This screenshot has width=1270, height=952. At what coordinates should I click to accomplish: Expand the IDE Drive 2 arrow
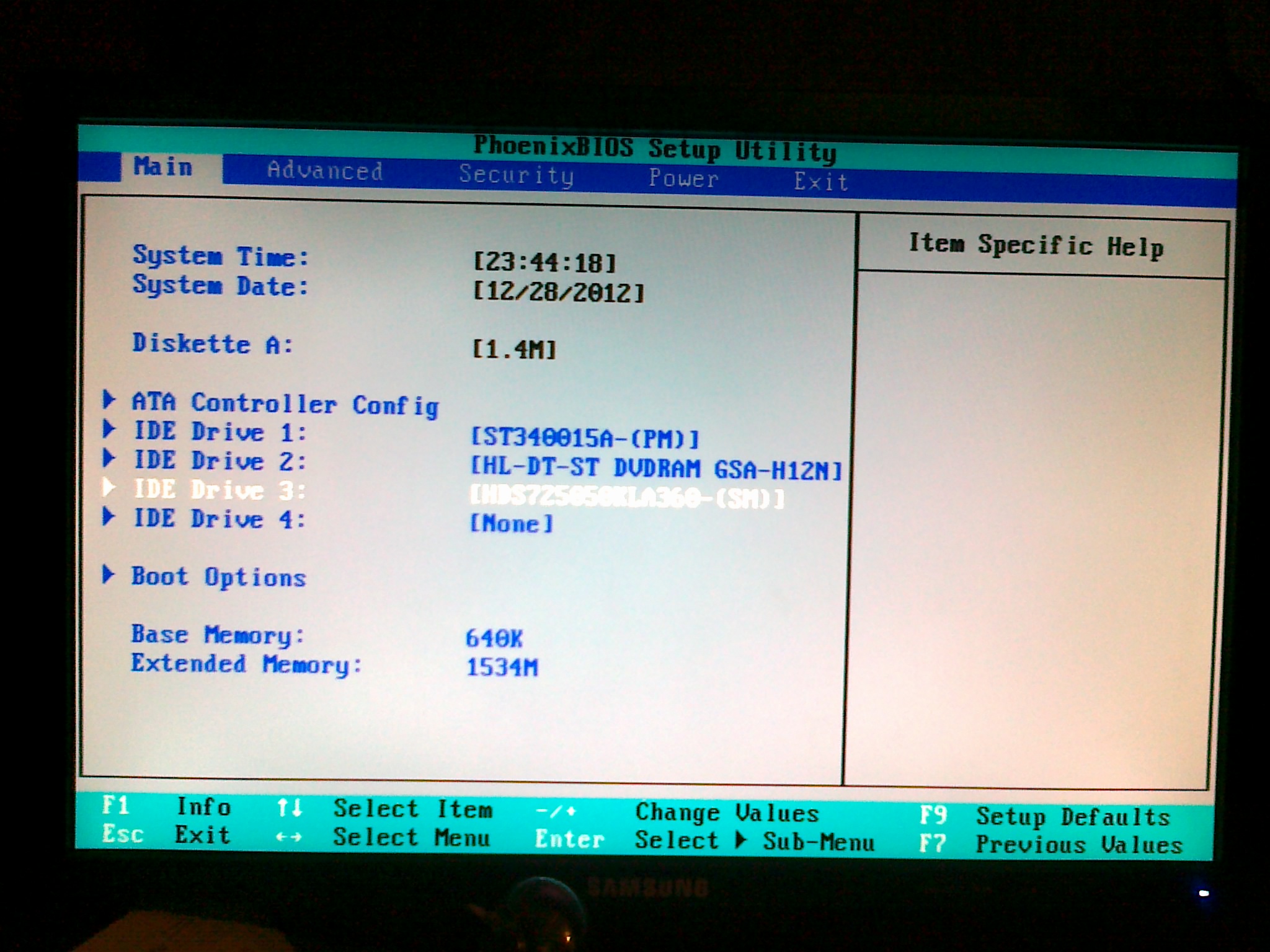[x=109, y=458]
